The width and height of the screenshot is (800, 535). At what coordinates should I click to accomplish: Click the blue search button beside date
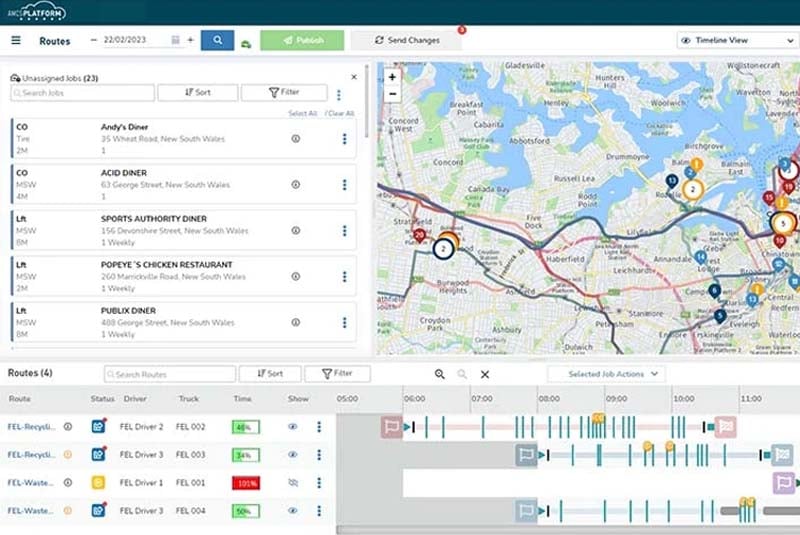click(x=217, y=41)
